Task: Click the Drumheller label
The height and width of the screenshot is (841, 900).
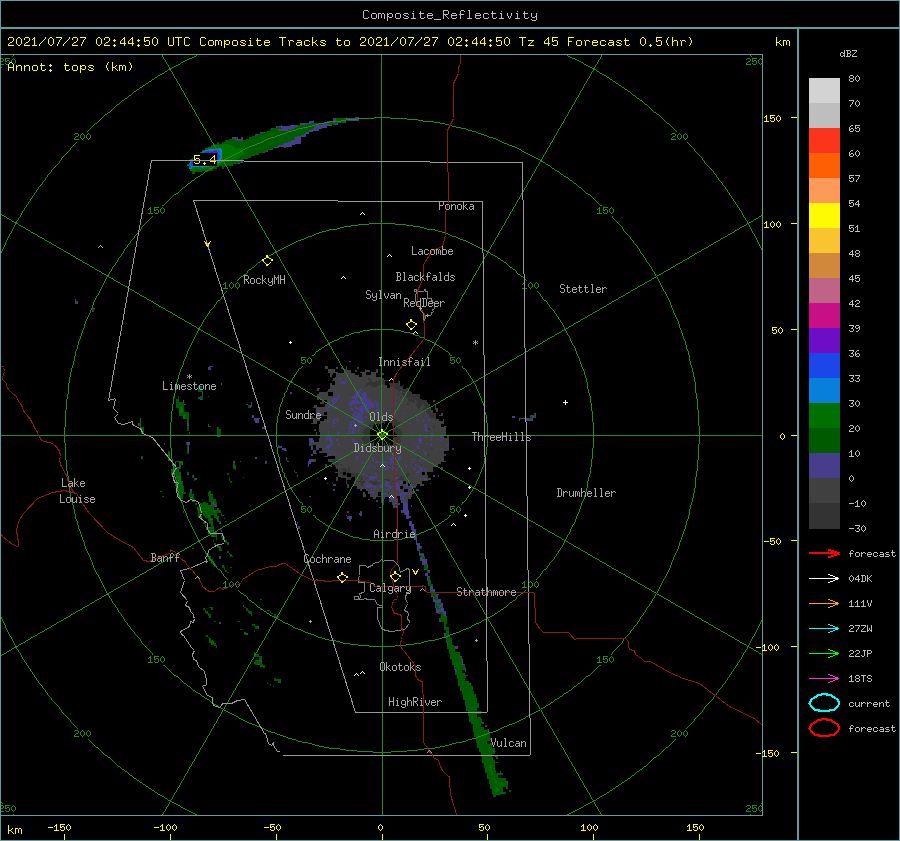Action: pos(586,493)
